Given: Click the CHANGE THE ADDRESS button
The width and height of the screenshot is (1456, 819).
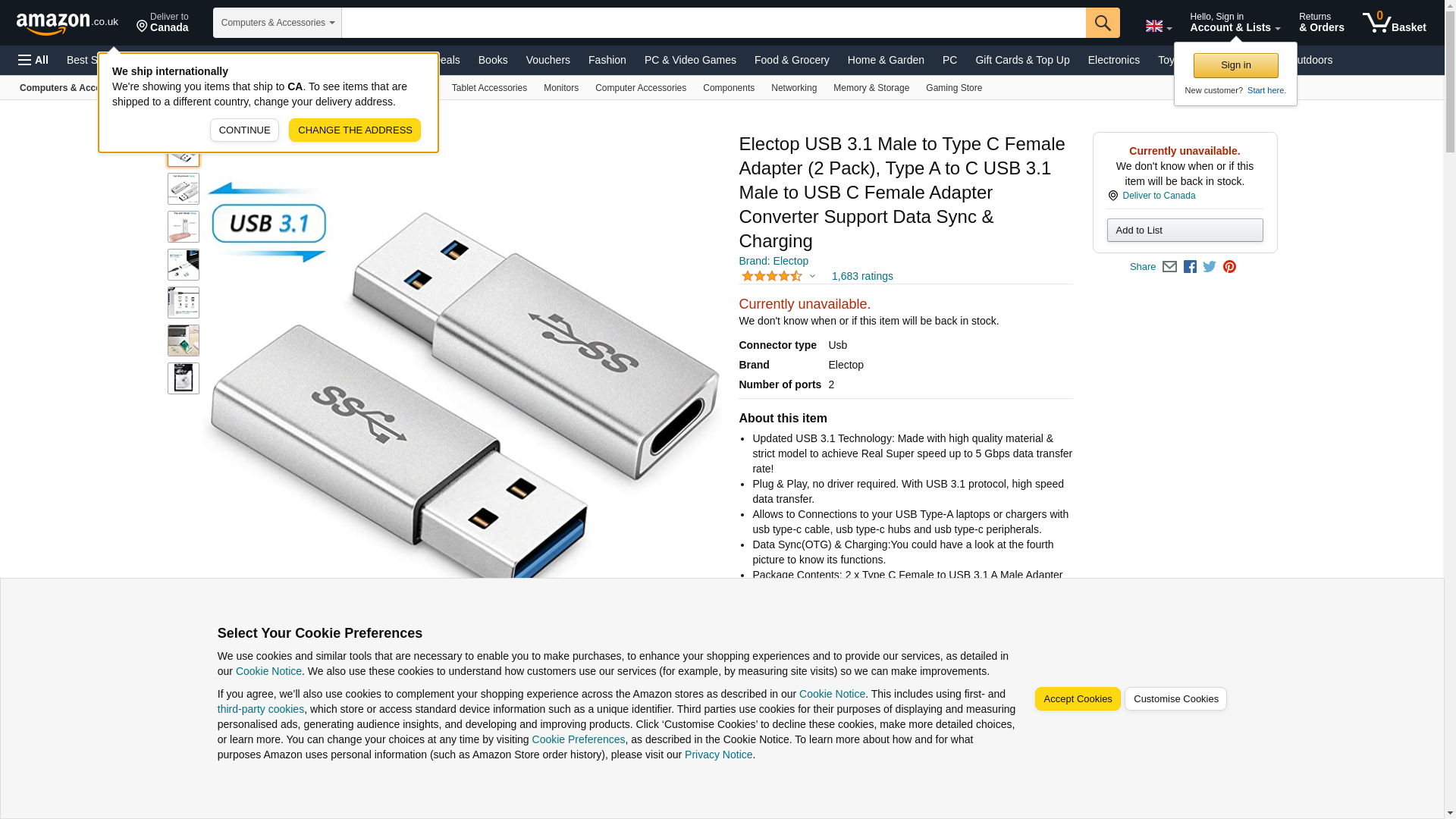Looking at the screenshot, I should pyautogui.click(x=355, y=130).
